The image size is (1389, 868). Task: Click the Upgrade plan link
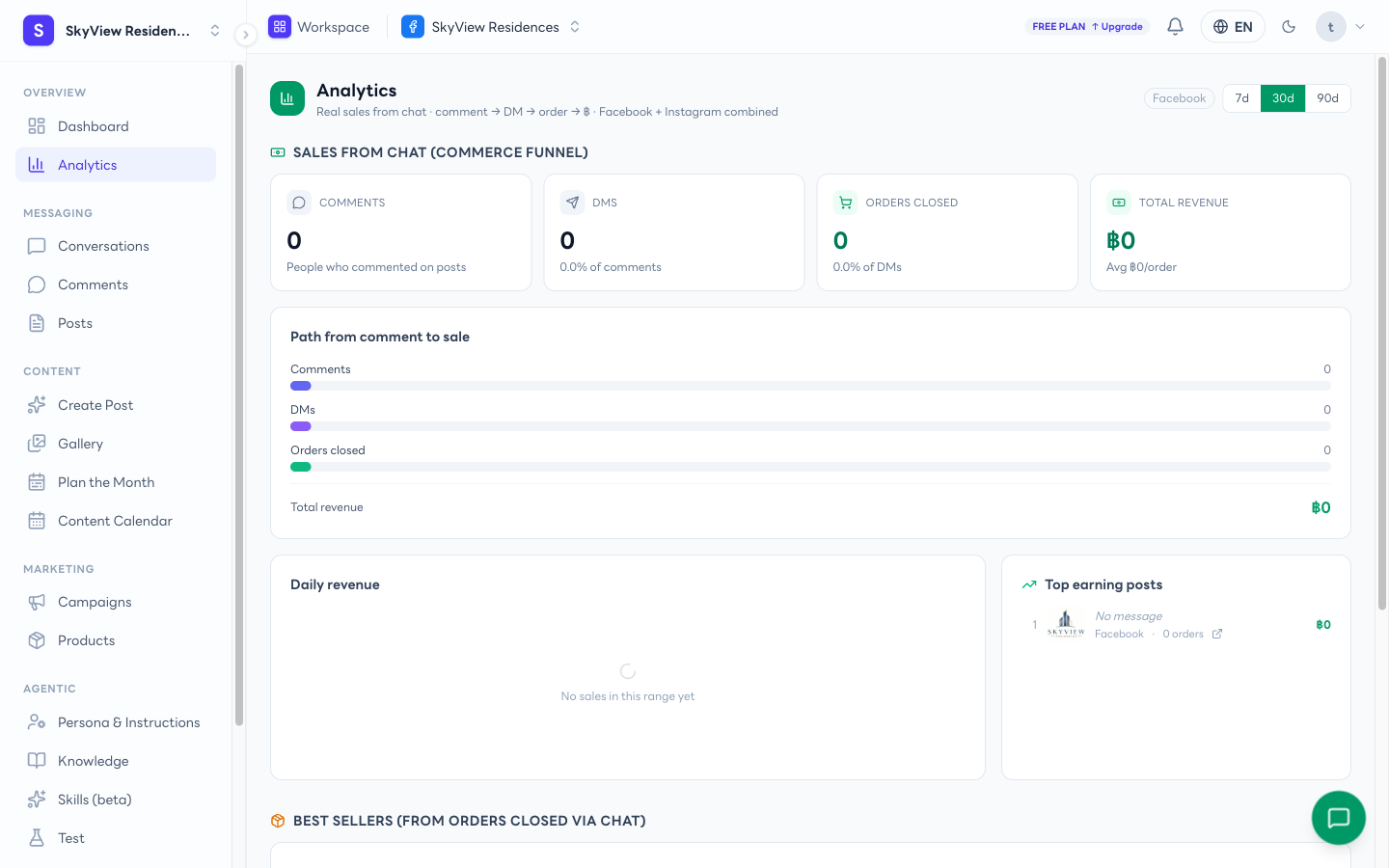tap(1117, 27)
